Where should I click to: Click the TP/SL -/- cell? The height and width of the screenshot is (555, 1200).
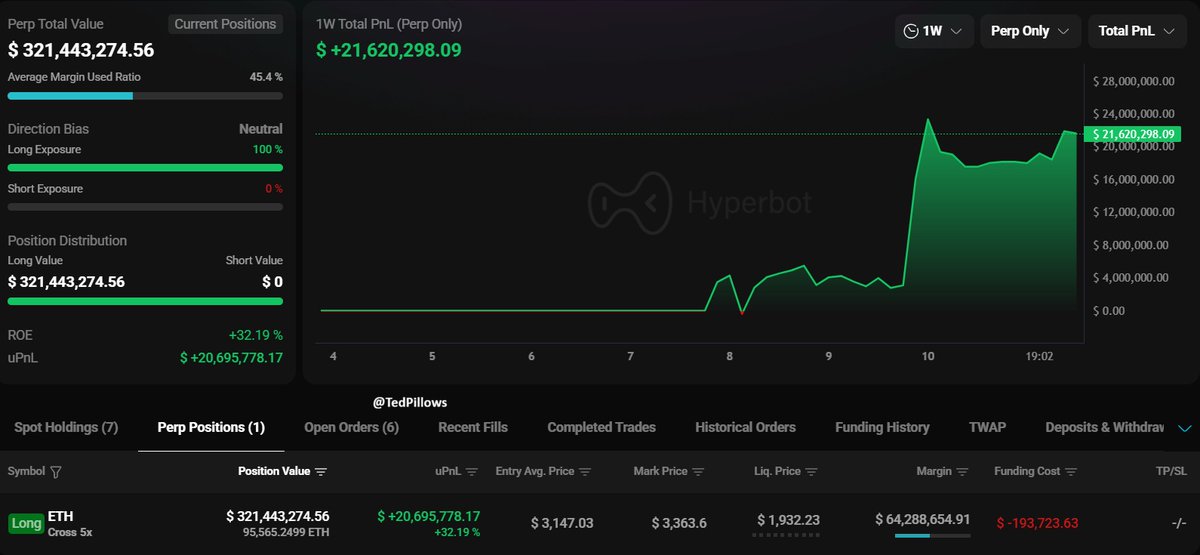(x=1180, y=523)
